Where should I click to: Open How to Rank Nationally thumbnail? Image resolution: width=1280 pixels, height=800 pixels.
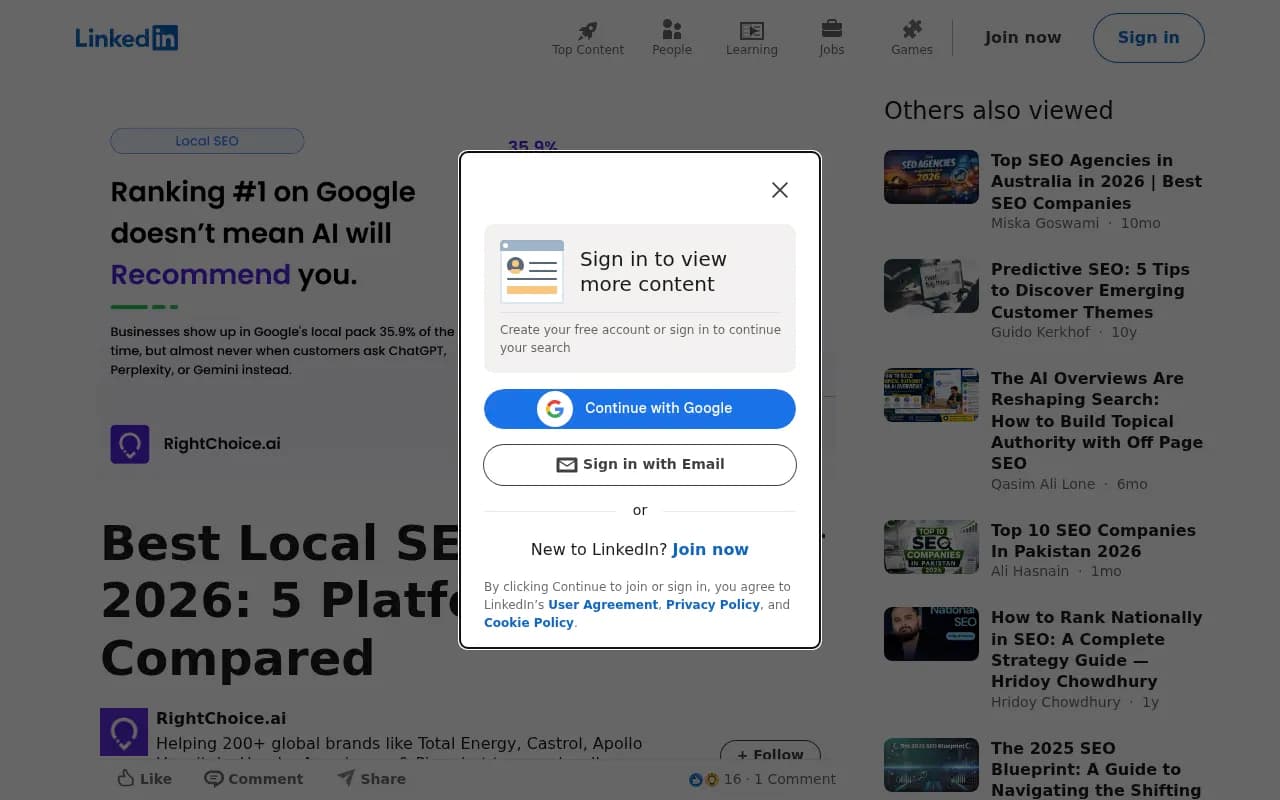[931, 634]
